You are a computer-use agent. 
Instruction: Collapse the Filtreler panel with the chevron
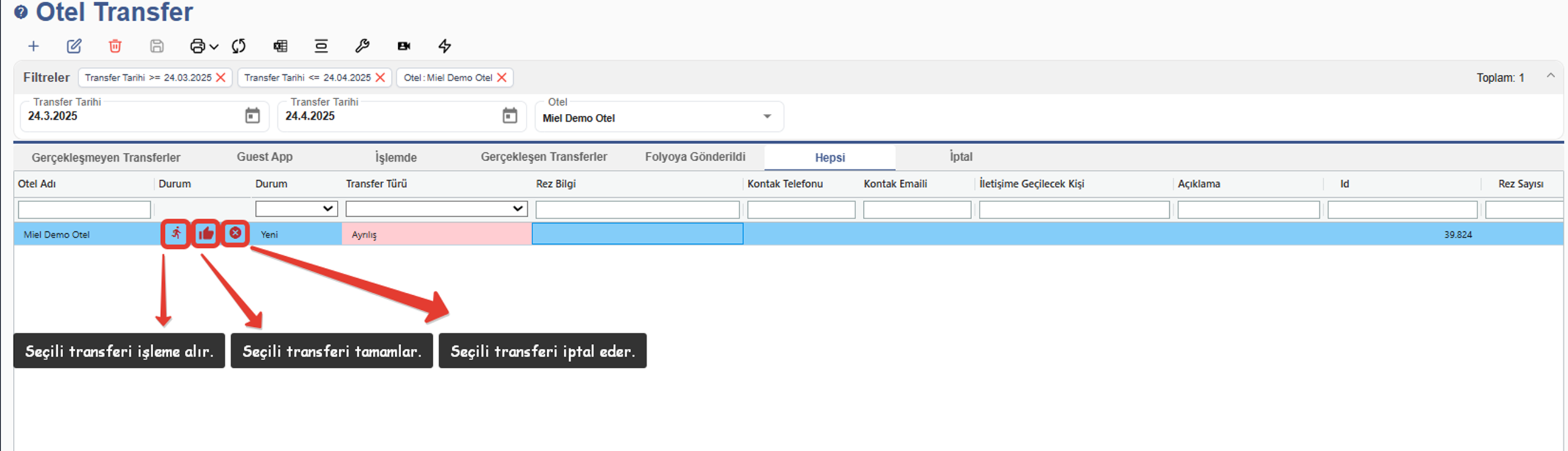coord(1550,75)
